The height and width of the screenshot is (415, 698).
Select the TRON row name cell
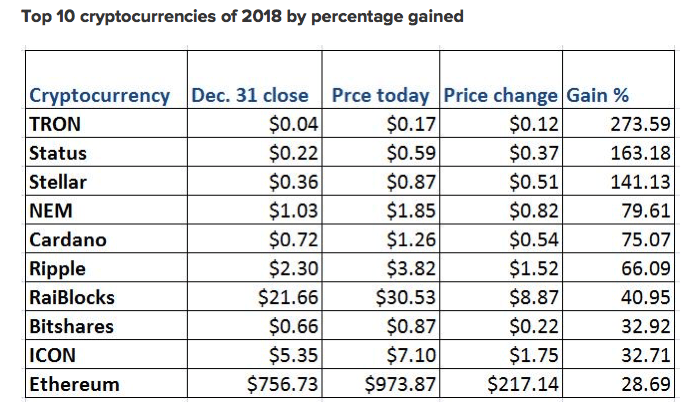pyautogui.click(x=58, y=125)
